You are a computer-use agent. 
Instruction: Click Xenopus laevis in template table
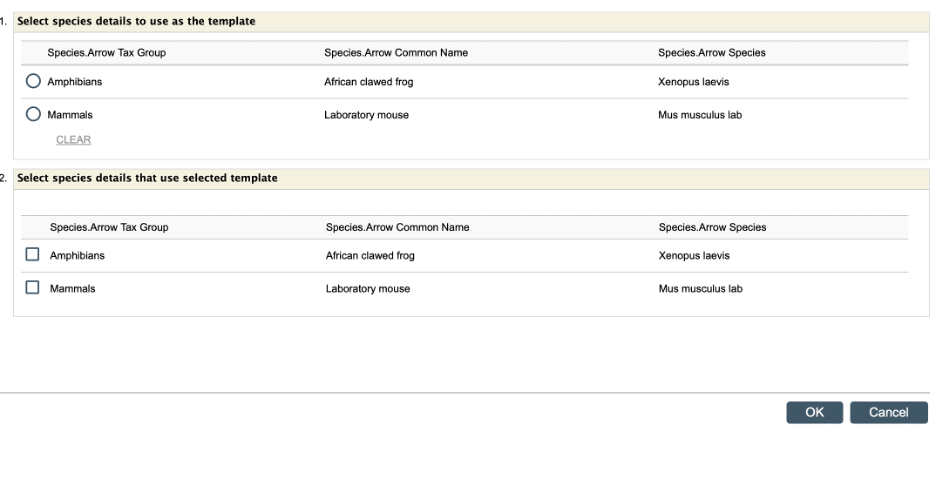click(x=692, y=82)
